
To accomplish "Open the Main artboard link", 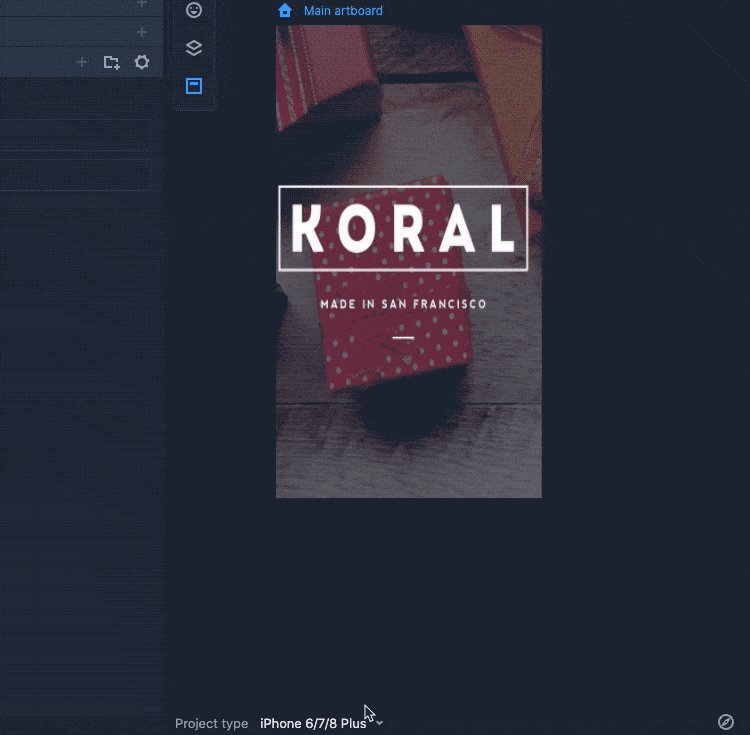I will [x=343, y=11].
